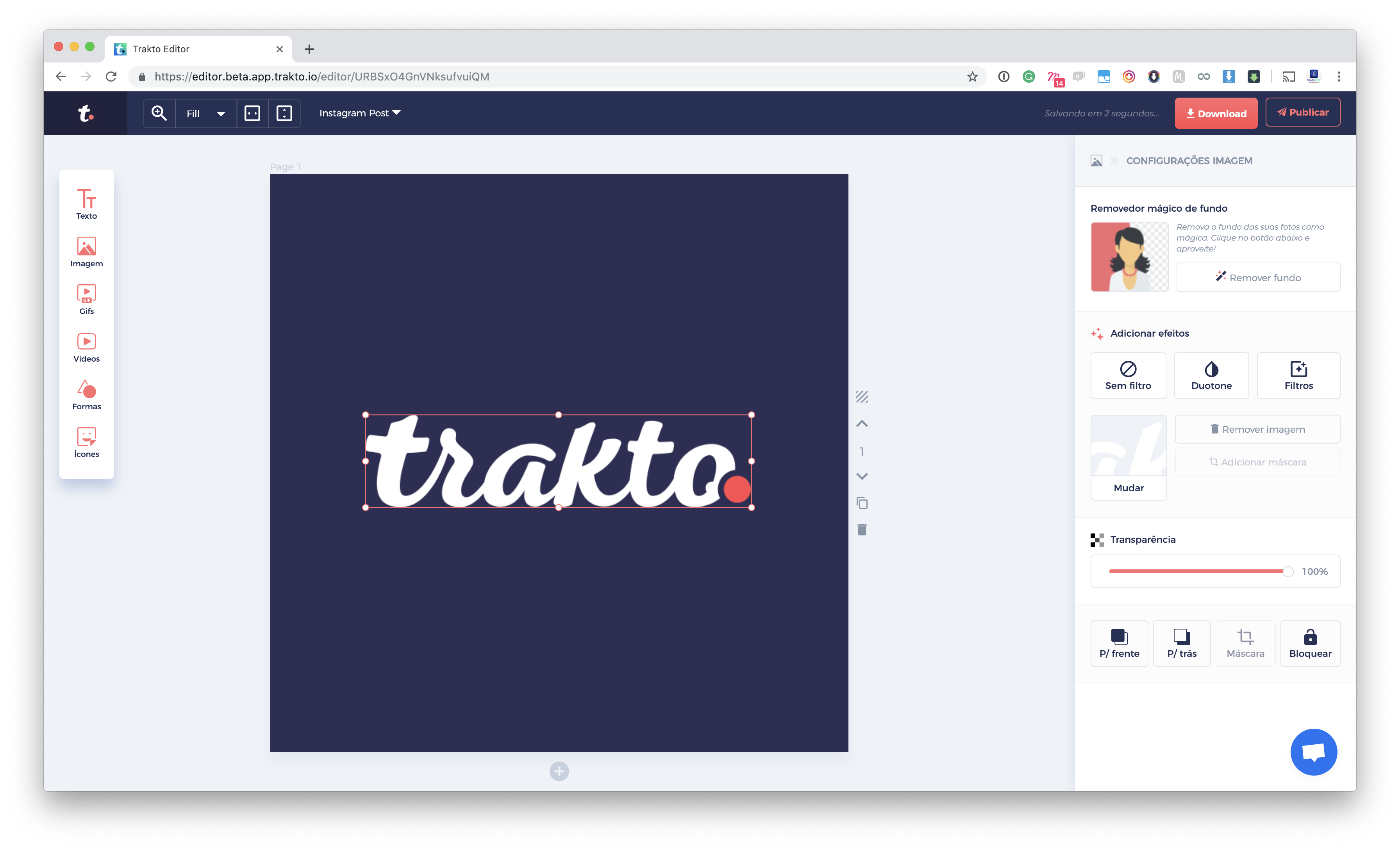
Task: Open the Filtros effects menu
Action: [x=1298, y=375]
